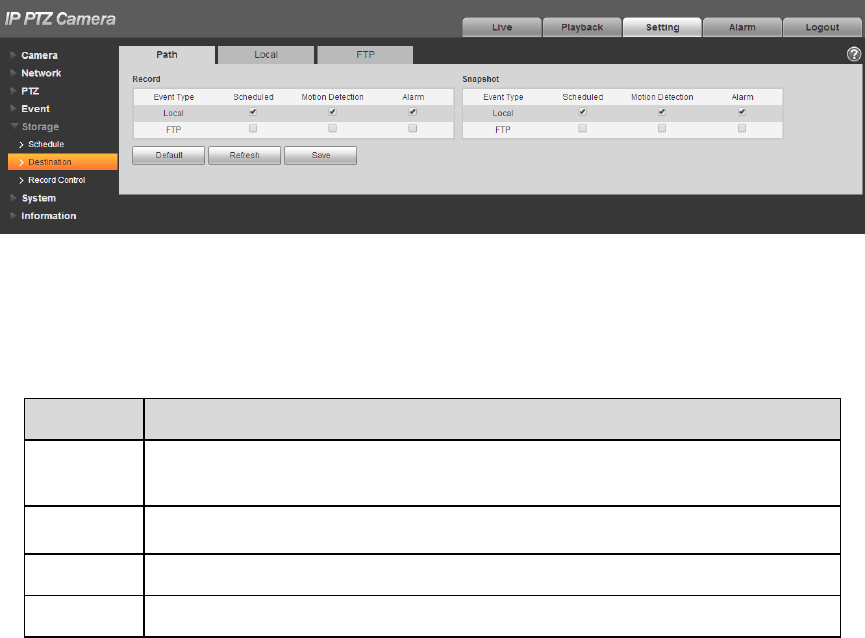Toggle Snapshot Local Alarm checkbox
This screenshot has width=865, height=638.
741,112
